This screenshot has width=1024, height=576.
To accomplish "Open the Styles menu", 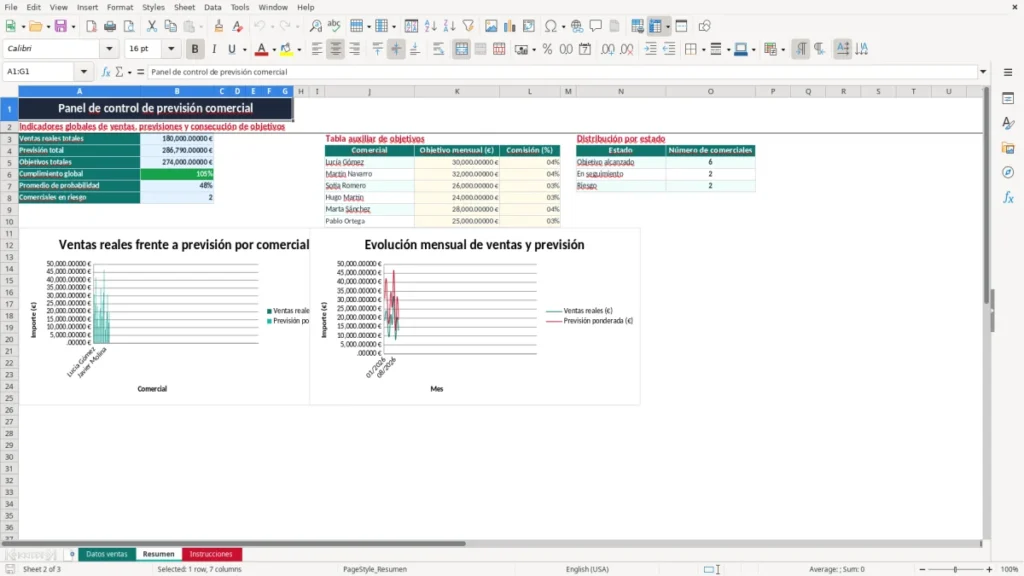I will click(x=153, y=7).
